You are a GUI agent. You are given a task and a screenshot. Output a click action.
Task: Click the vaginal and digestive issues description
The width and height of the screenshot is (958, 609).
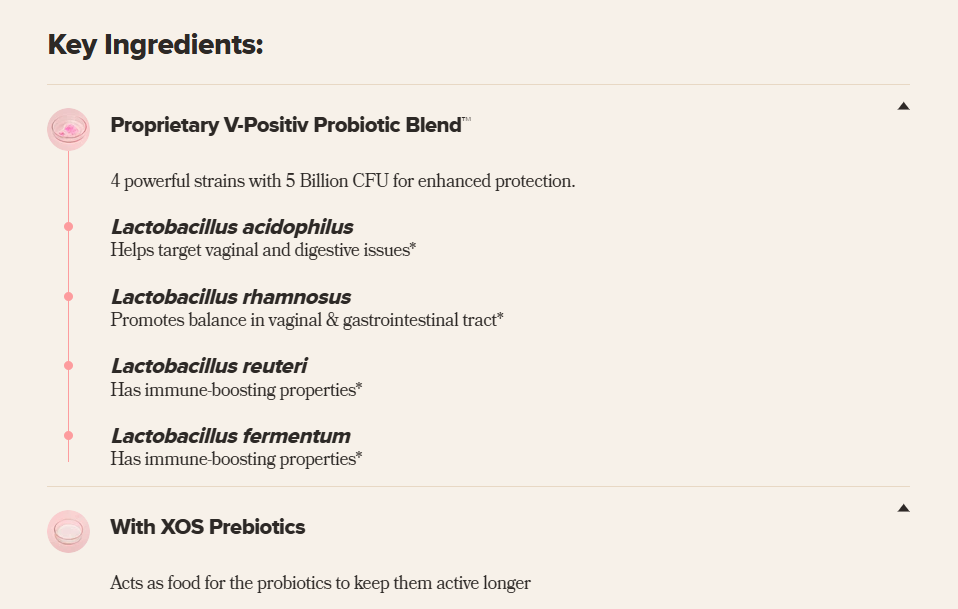click(x=263, y=250)
